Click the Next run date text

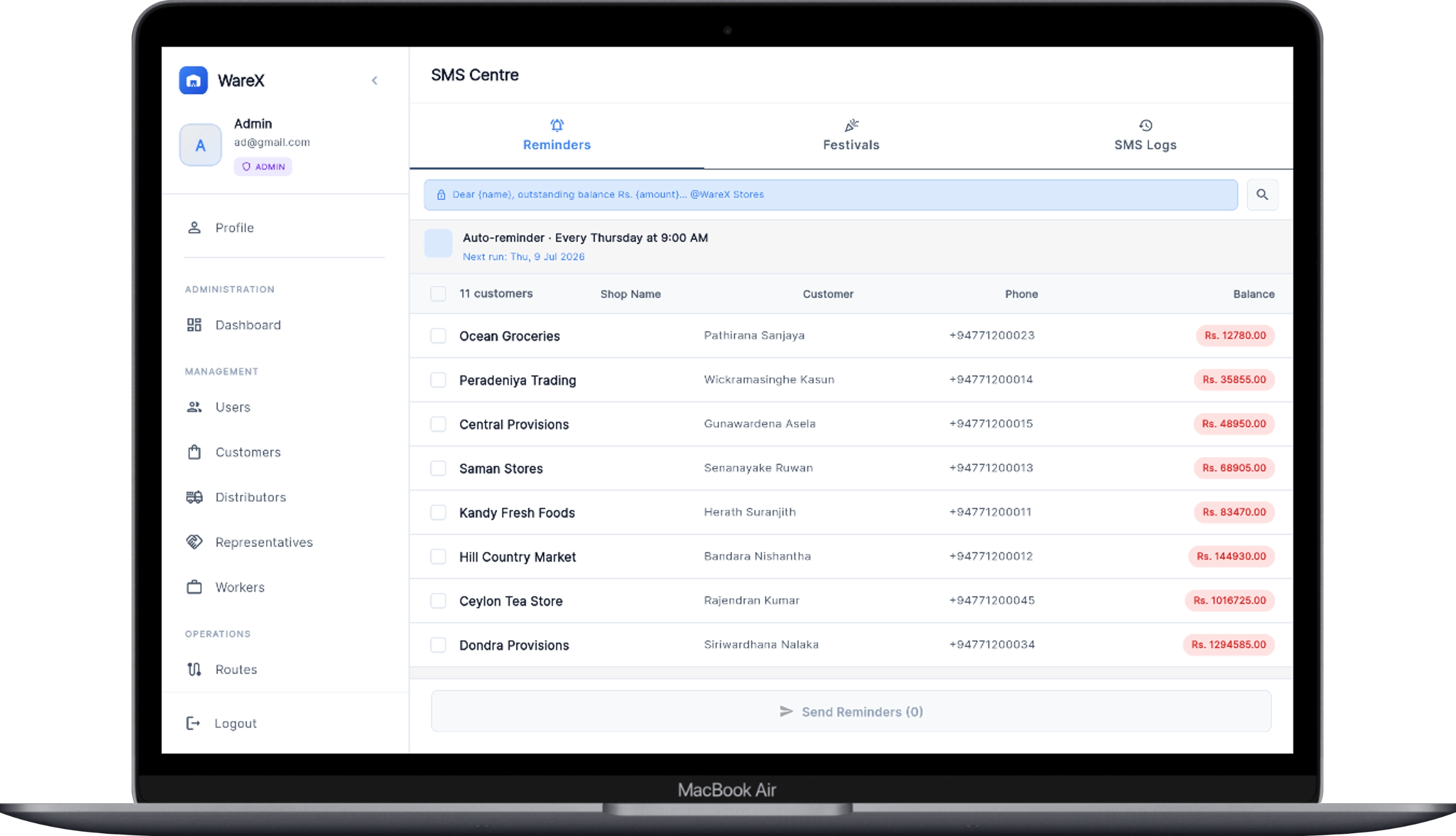[523, 256]
